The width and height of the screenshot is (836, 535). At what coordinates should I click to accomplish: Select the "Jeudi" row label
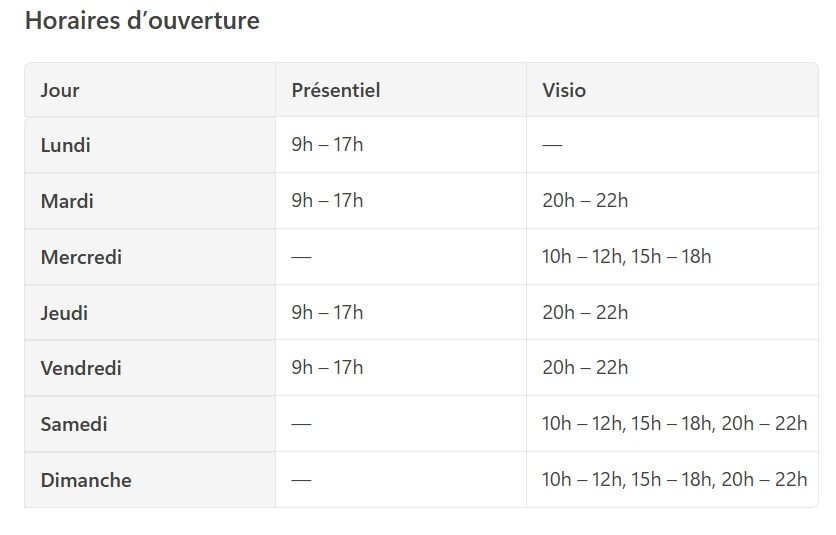click(64, 313)
